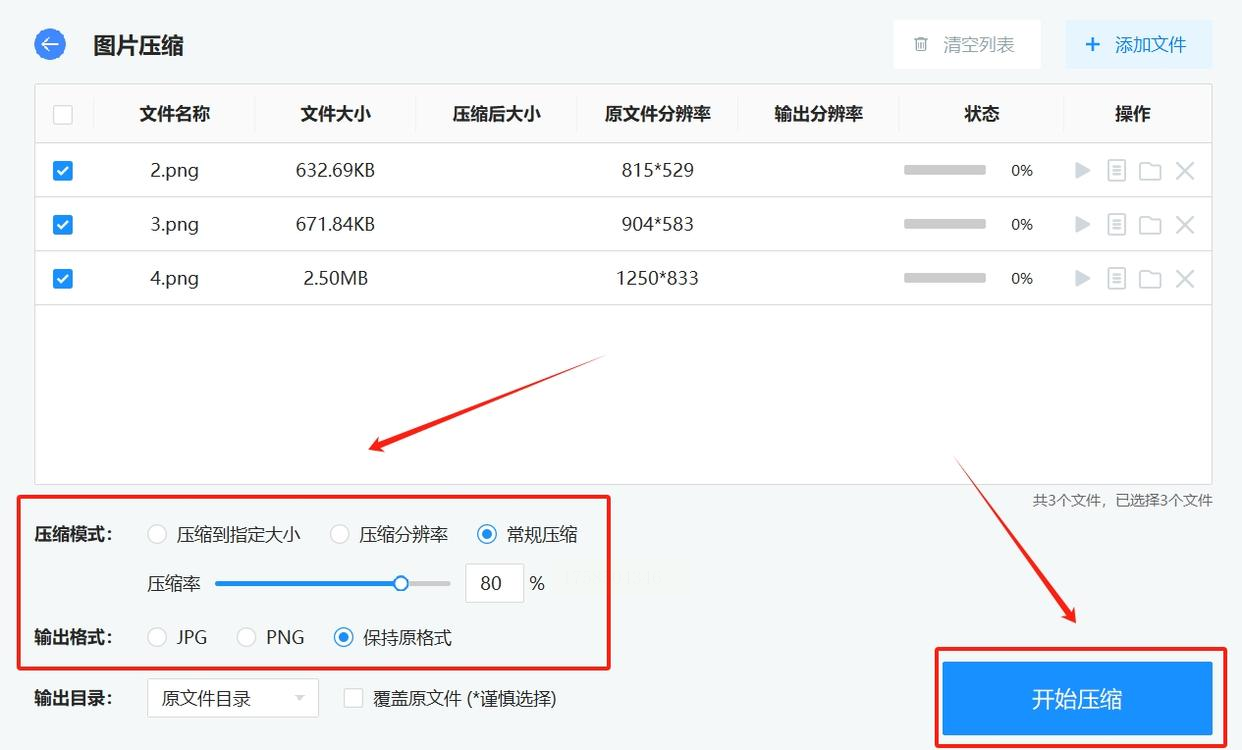Toggle the select-all checkbox in header
Viewport: 1242px width, 750px height.
pyautogui.click(x=63, y=115)
